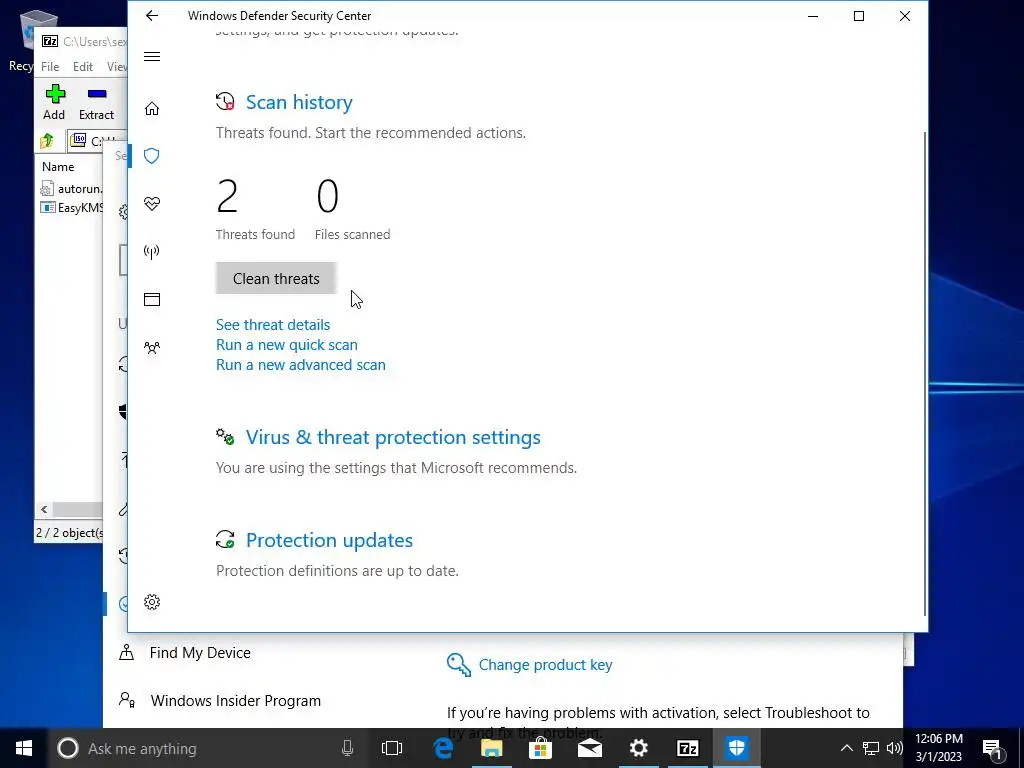Open the network tray icon

point(871,748)
